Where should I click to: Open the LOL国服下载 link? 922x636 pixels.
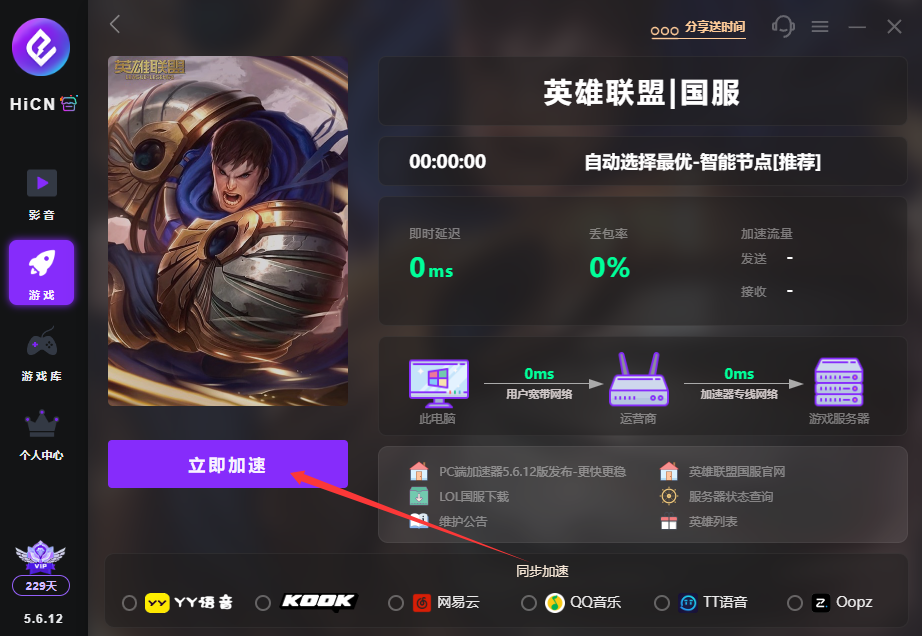[474, 497]
